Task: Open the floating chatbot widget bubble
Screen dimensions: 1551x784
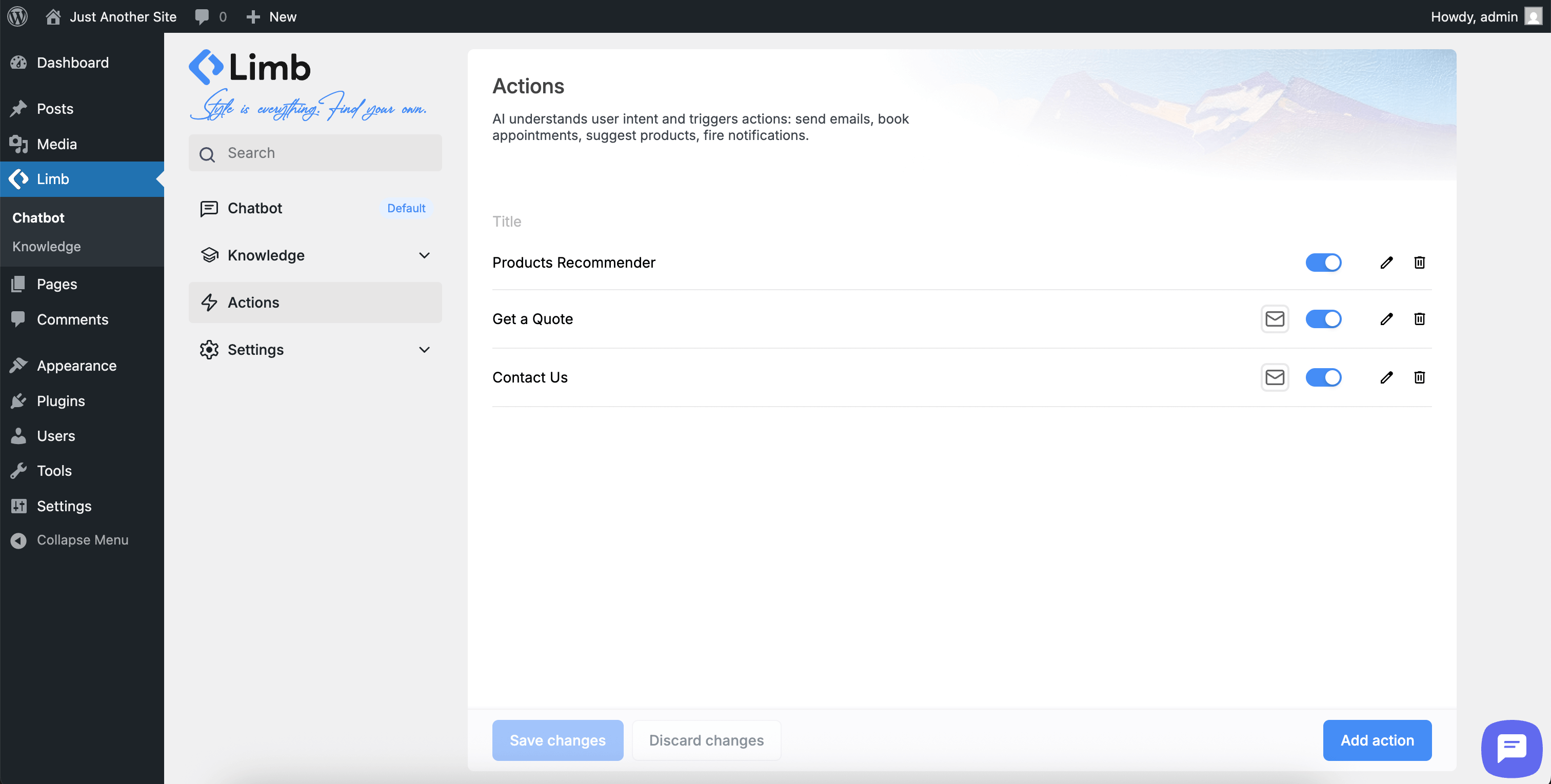Action: point(1512,748)
